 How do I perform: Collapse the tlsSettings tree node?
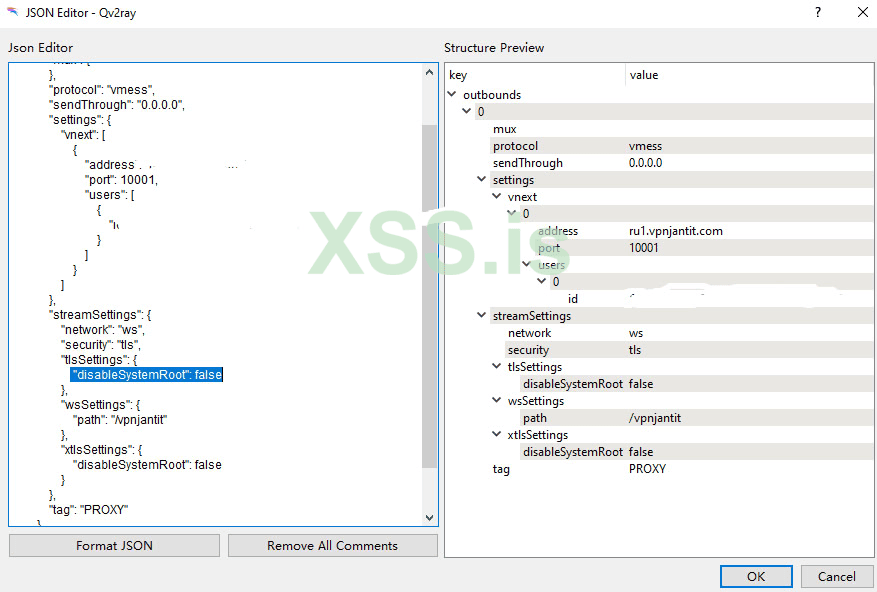click(497, 366)
